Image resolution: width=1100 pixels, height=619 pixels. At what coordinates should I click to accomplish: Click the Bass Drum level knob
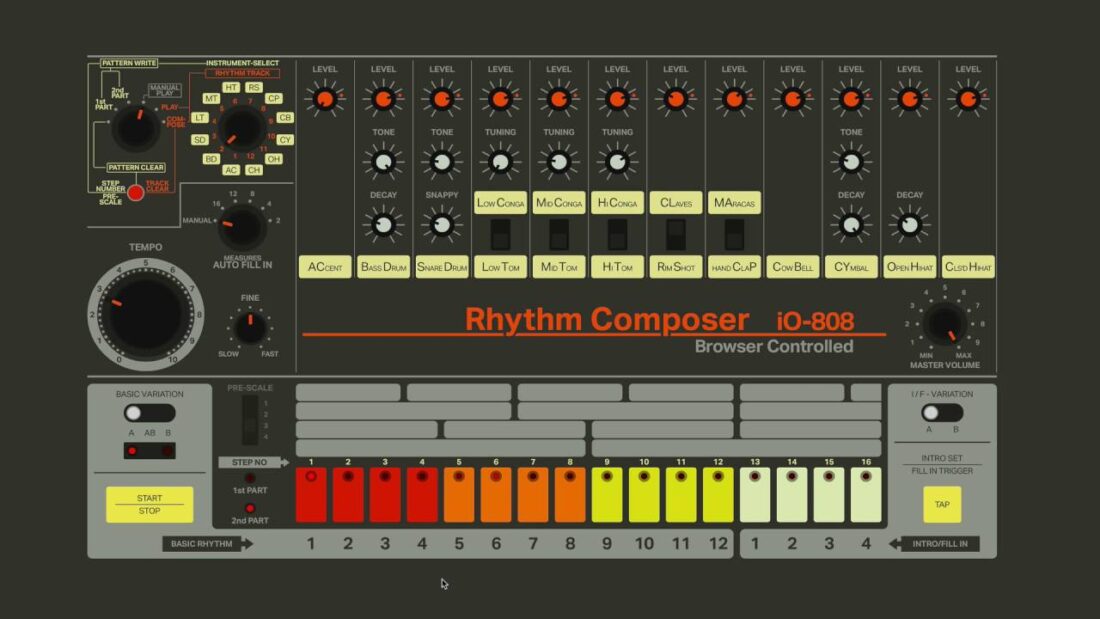383,99
